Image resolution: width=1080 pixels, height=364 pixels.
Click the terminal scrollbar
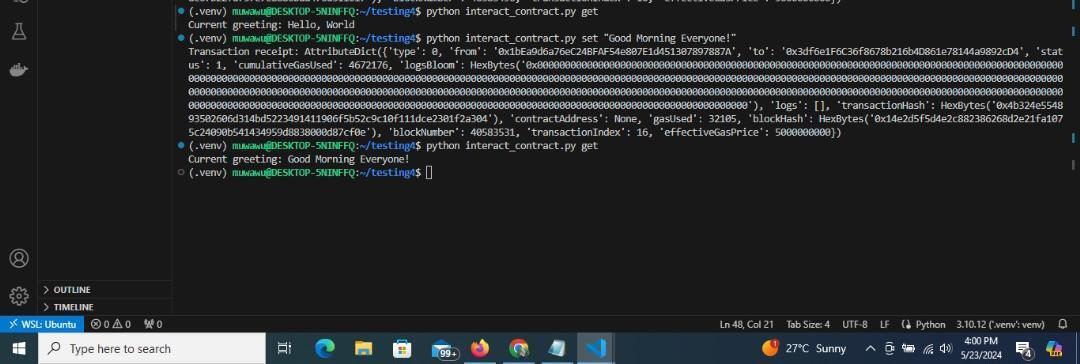tap(1072, 86)
